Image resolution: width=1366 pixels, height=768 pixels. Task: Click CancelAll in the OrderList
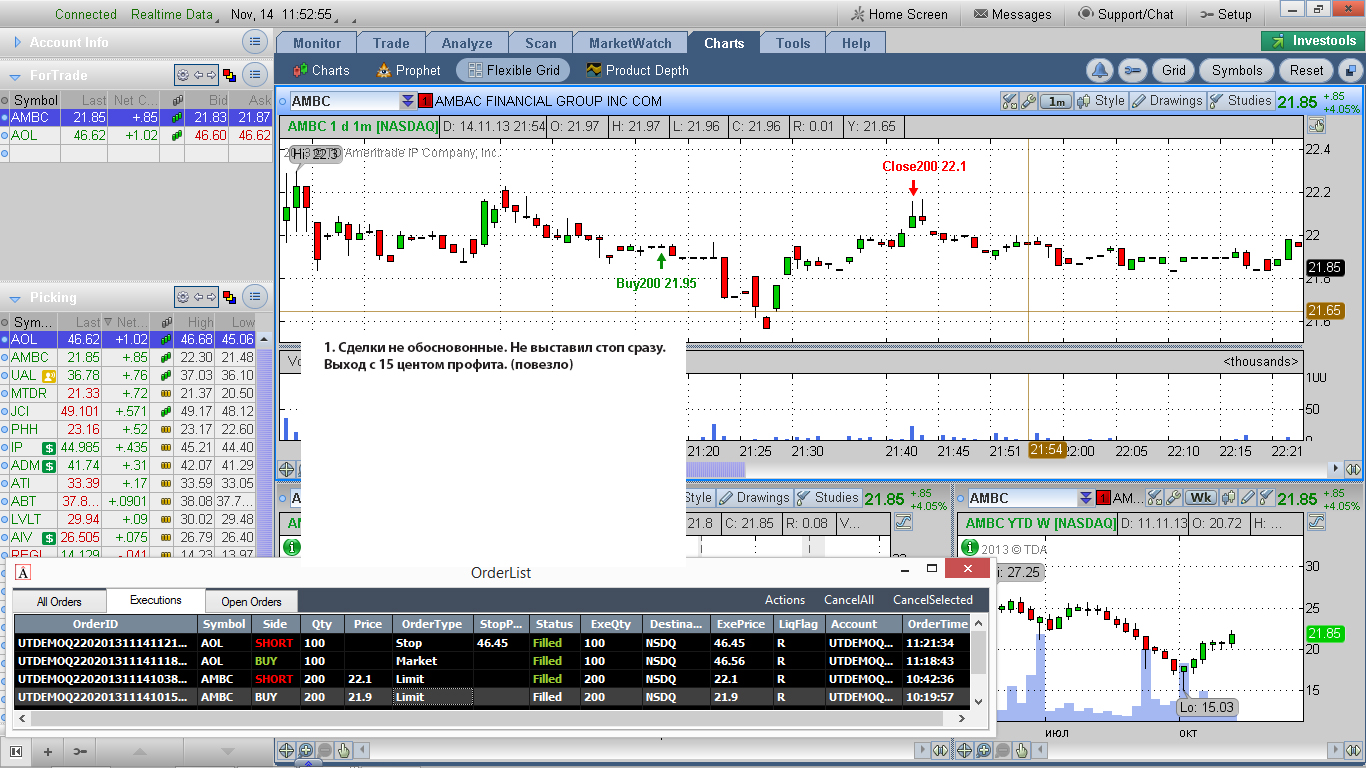coord(849,600)
